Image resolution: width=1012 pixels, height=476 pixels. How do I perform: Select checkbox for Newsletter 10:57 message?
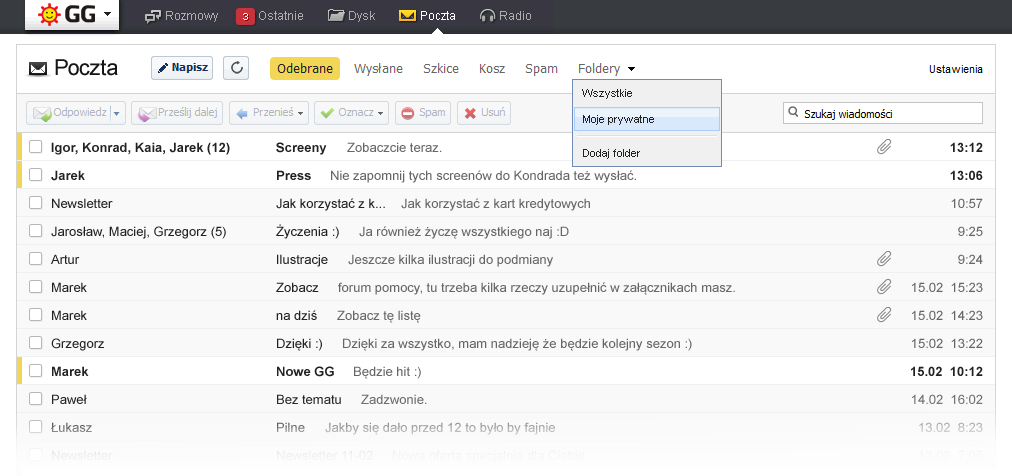pos(35,203)
